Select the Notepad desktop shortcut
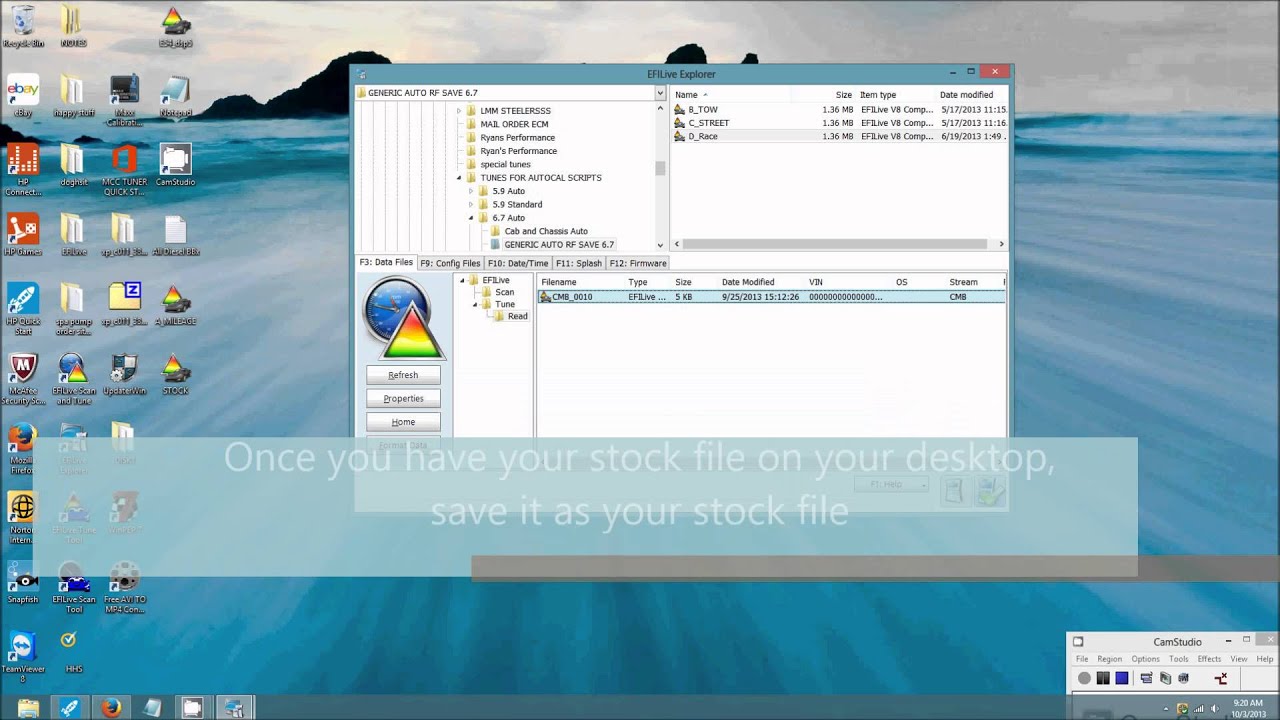Image resolution: width=1280 pixels, height=720 pixels. click(175, 96)
